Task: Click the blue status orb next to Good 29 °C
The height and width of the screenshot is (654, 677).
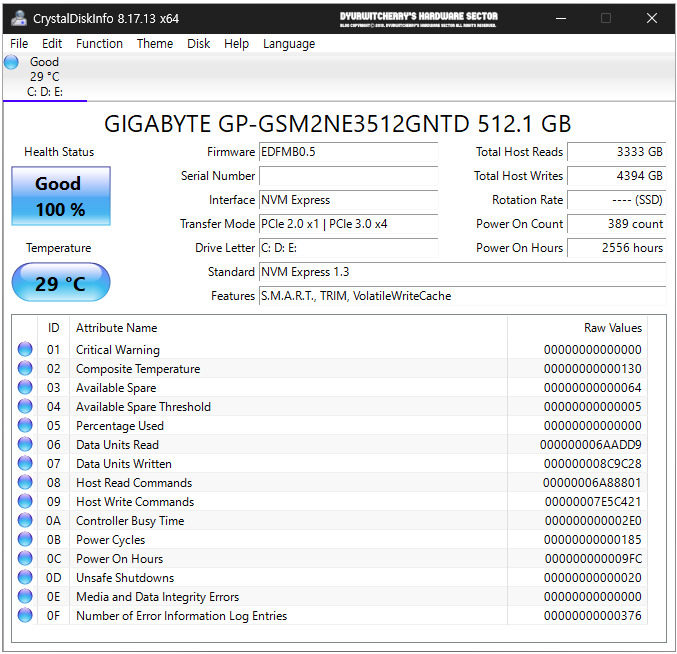Action: point(12,62)
